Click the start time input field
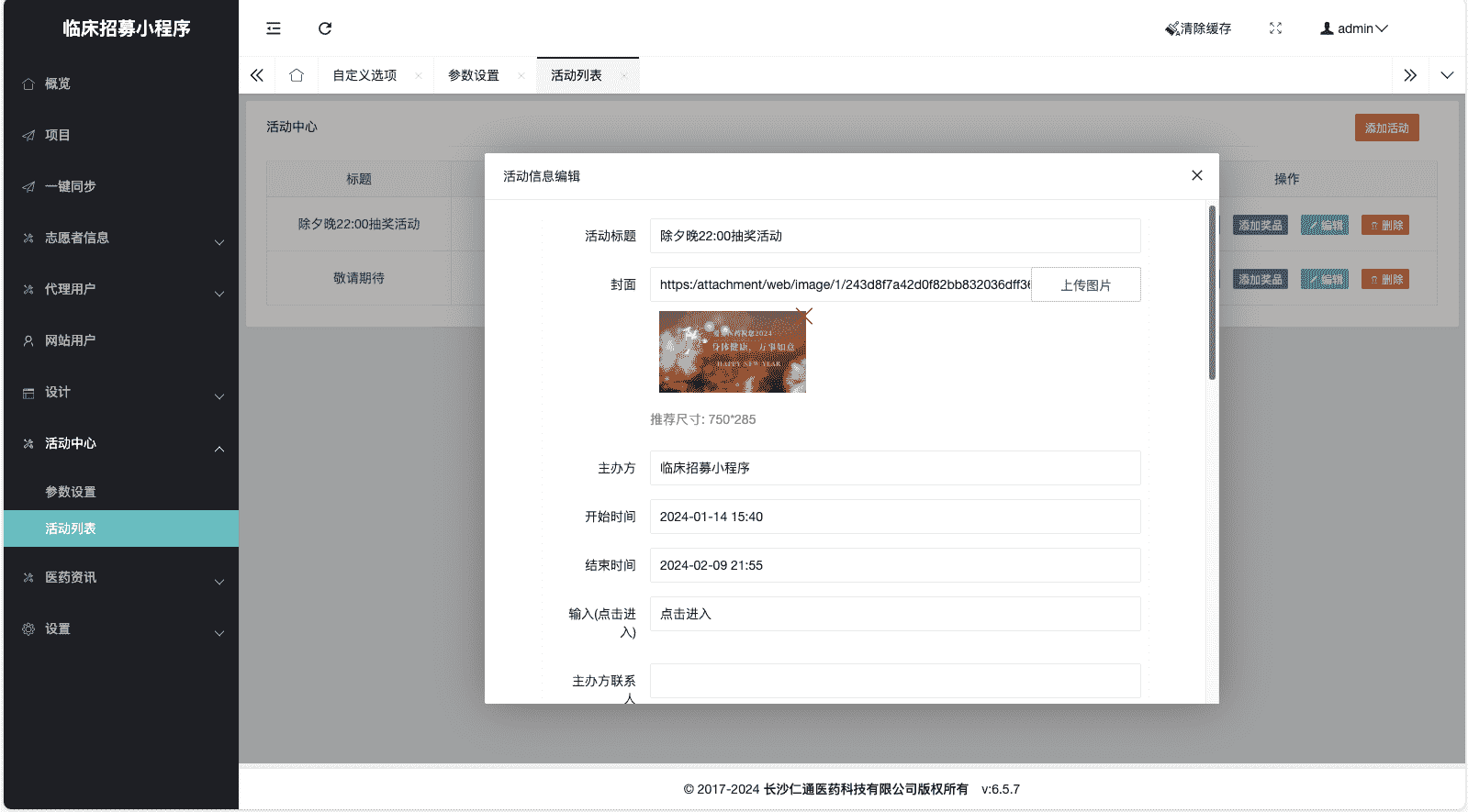1468x812 pixels. point(894,517)
